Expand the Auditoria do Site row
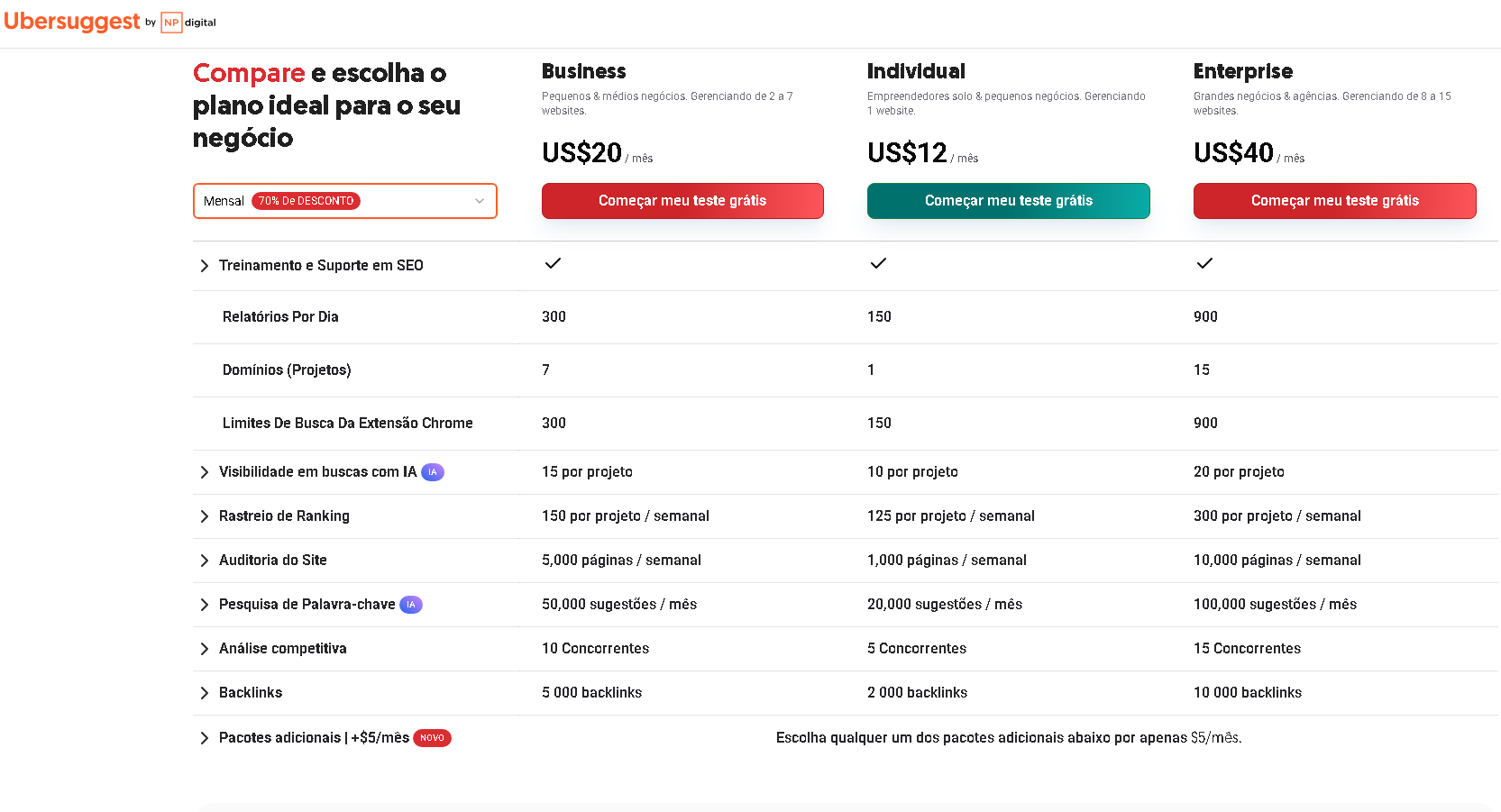 pos(204,560)
